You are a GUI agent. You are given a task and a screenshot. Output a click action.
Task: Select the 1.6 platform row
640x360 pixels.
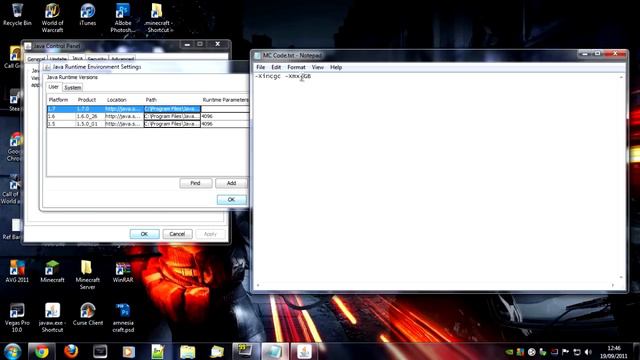tap(147, 116)
